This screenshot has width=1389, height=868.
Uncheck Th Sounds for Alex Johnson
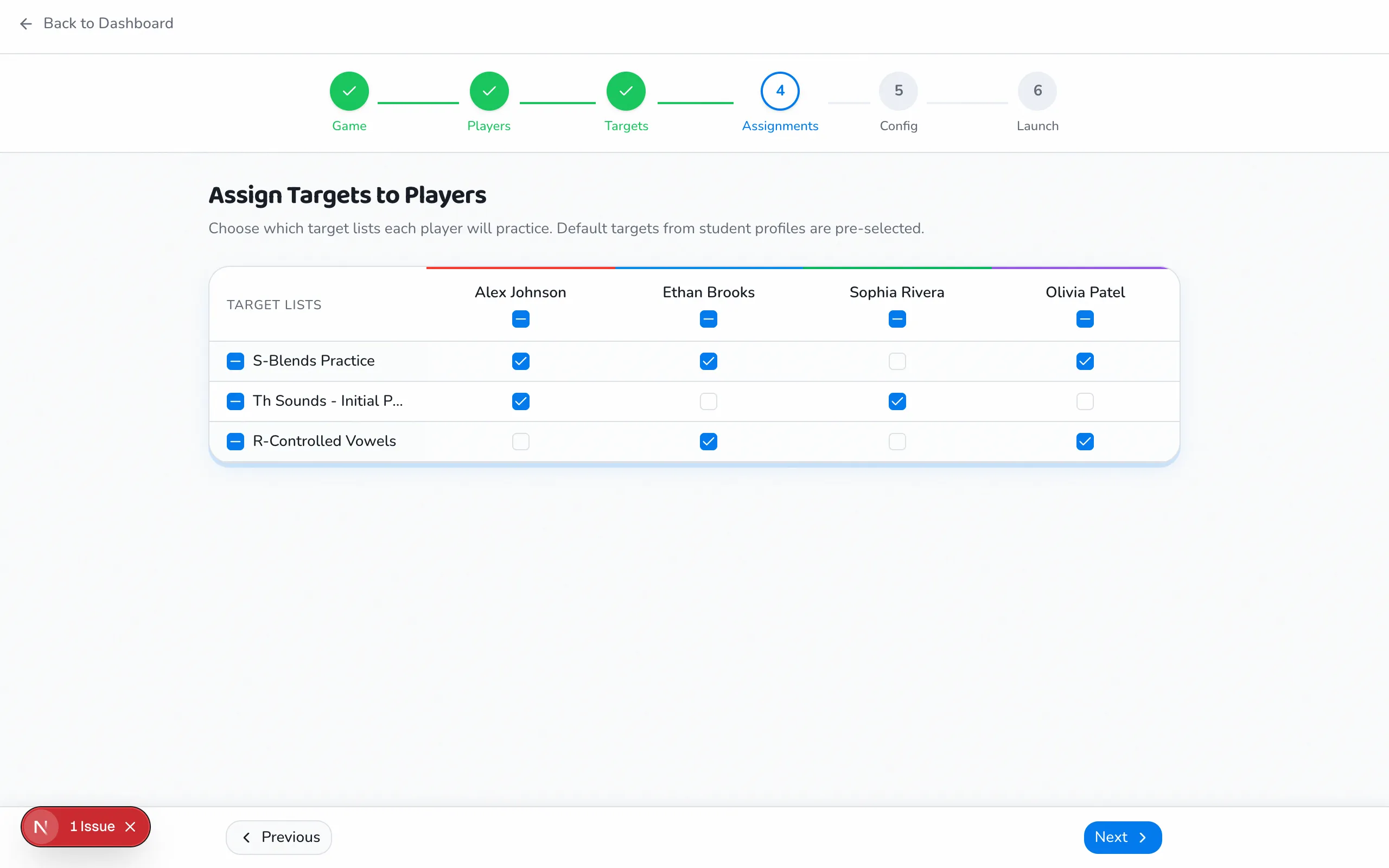click(x=520, y=401)
